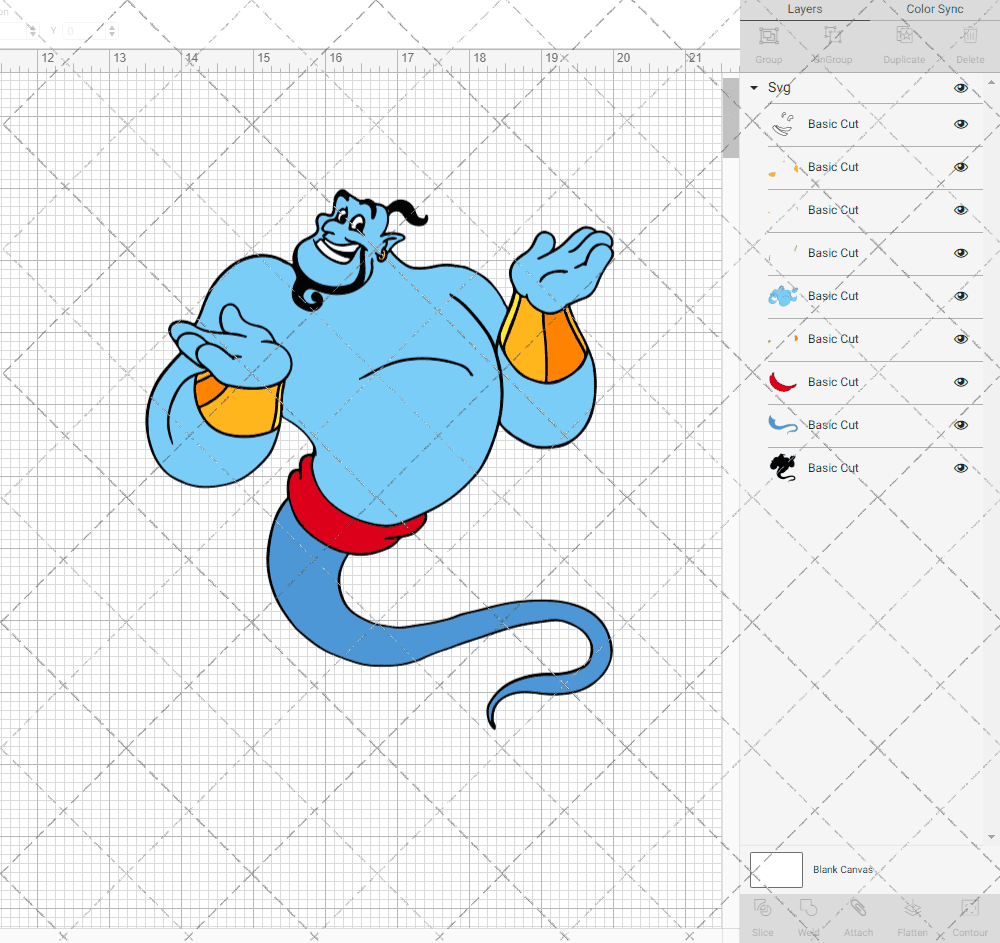Viewport: 1000px width, 943px height.
Task: Toggle visibility of yellow pieces layer
Action: (x=961, y=167)
